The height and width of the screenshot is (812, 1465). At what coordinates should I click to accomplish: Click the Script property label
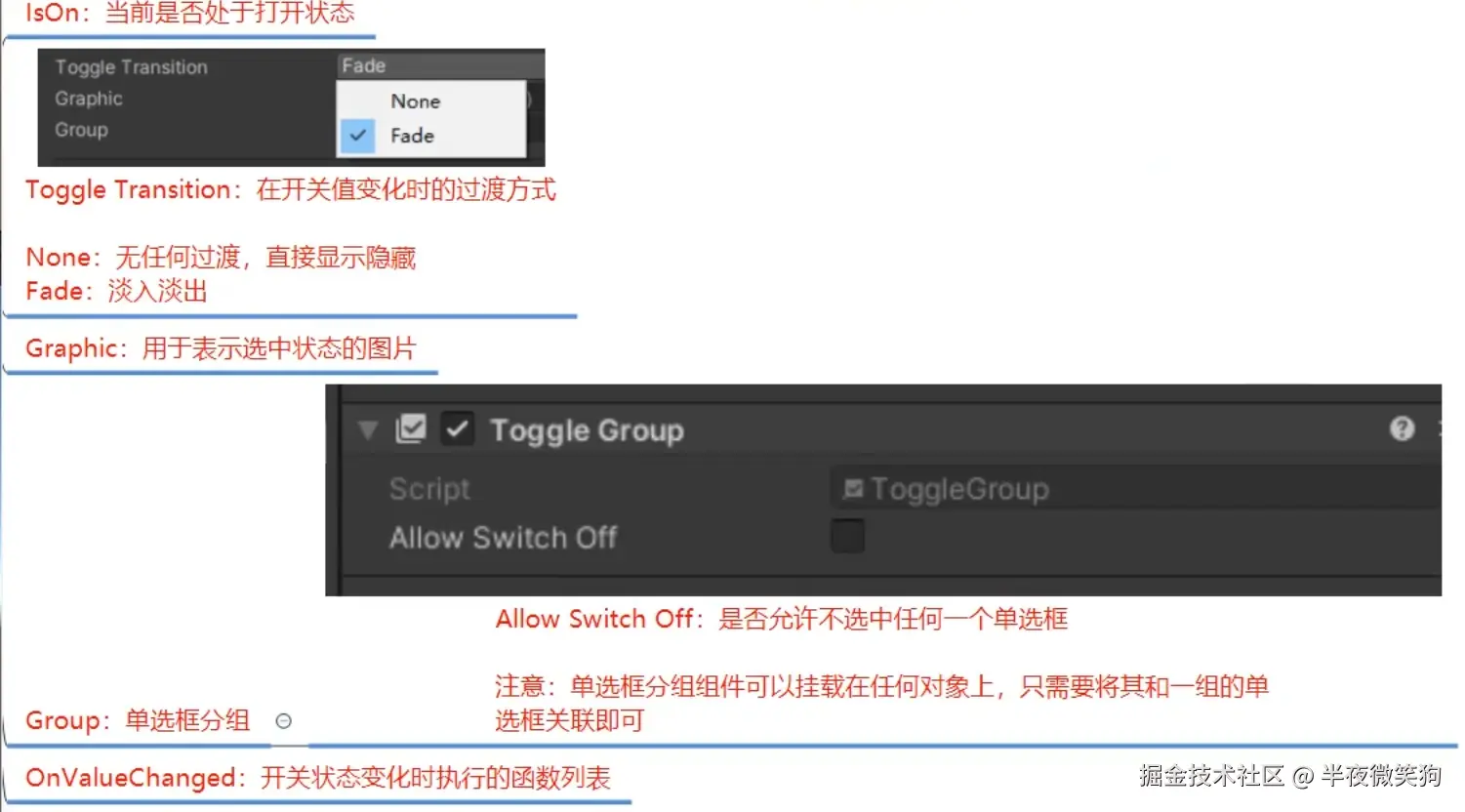[x=429, y=489]
